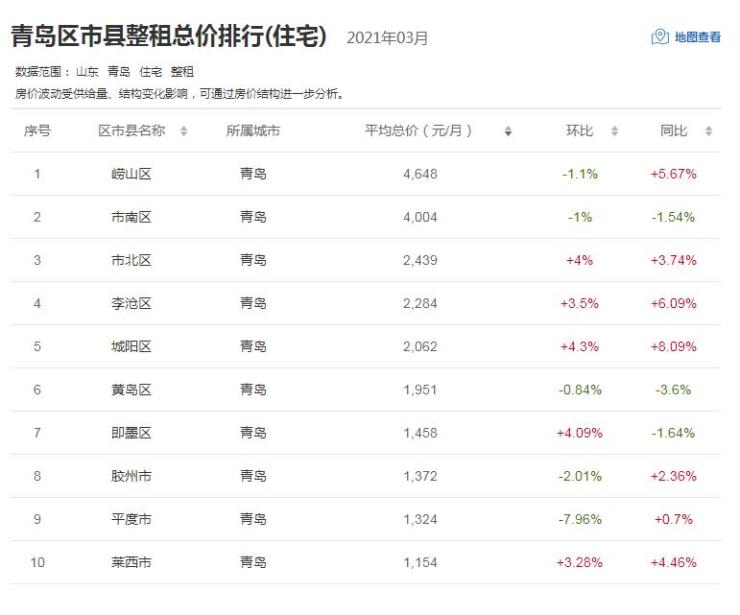Open 莱西市 district entry

[x=131, y=563]
